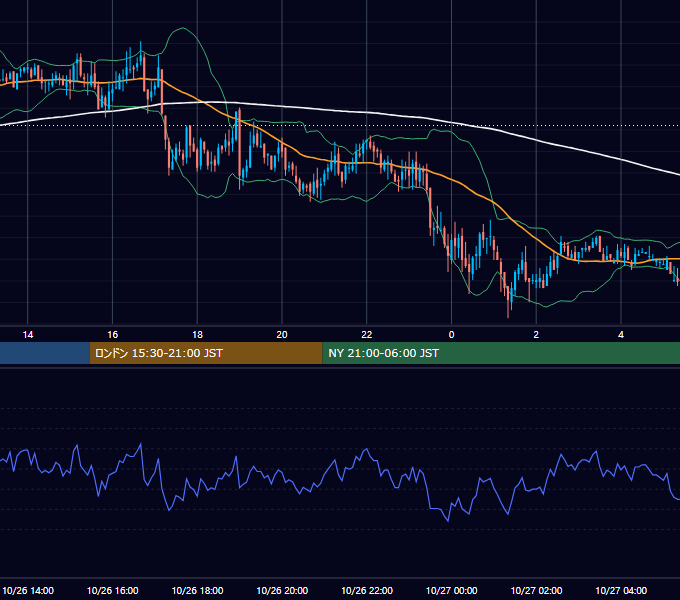Viewport: 680px width, 600px height.
Task: Click the 20 hour axis label
Action: tap(282, 335)
